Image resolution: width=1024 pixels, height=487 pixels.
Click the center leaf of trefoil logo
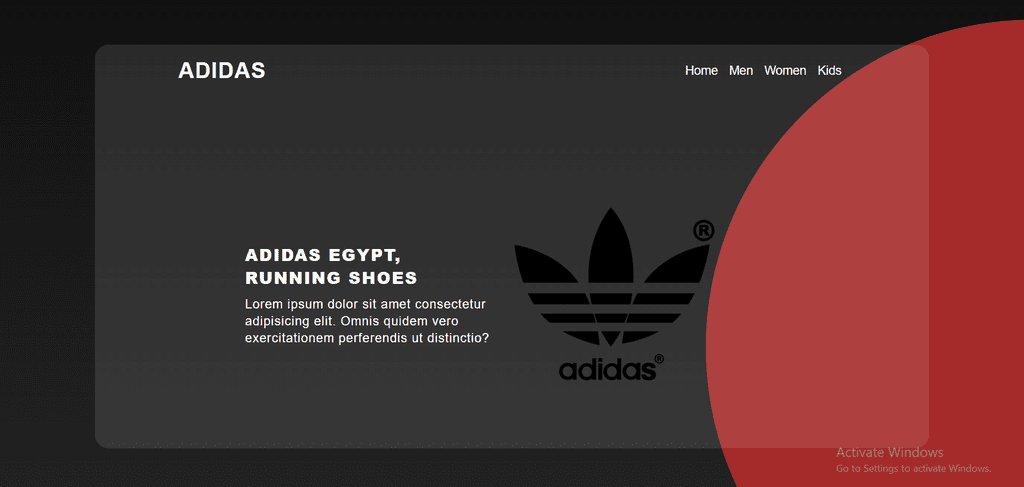coord(611,248)
